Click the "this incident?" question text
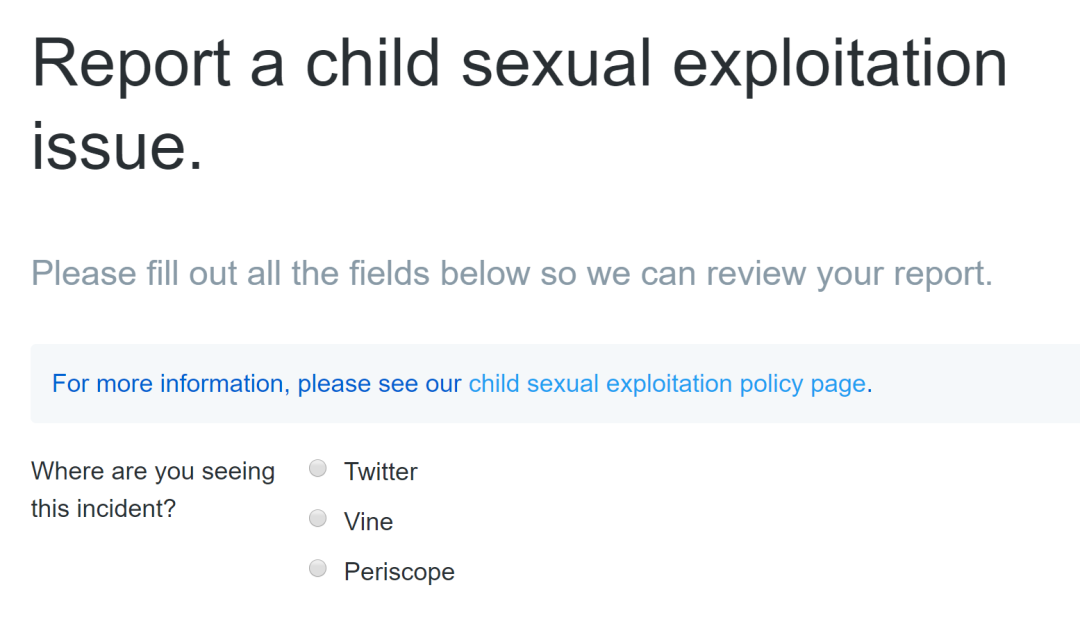The width and height of the screenshot is (1080, 624). 103,508
